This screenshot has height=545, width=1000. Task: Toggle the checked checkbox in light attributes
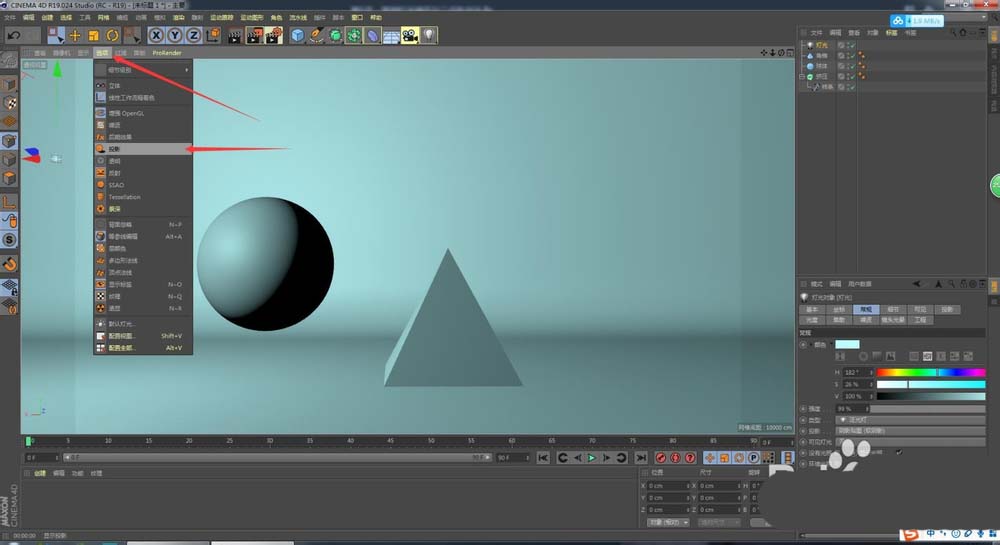[899, 452]
